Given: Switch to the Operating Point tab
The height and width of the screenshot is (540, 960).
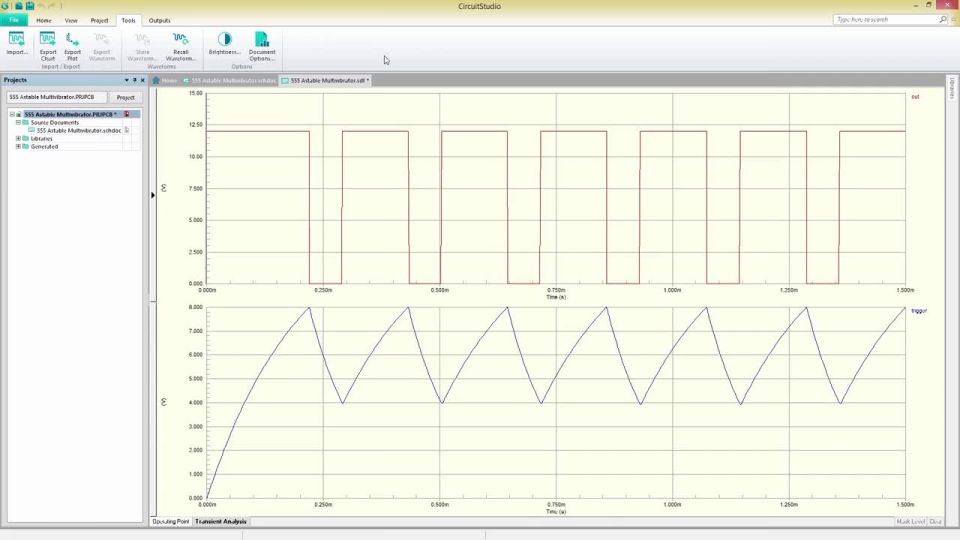Looking at the screenshot, I should pyautogui.click(x=171, y=522).
